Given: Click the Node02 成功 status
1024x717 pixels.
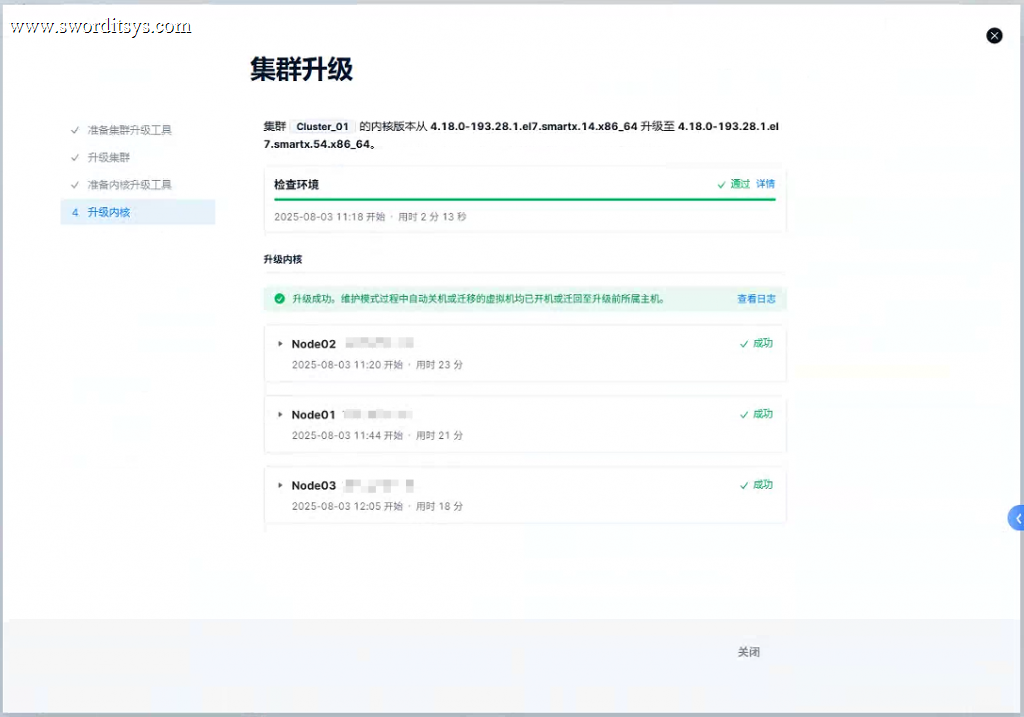Looking at the screenshot, I should tap(756, 343).
